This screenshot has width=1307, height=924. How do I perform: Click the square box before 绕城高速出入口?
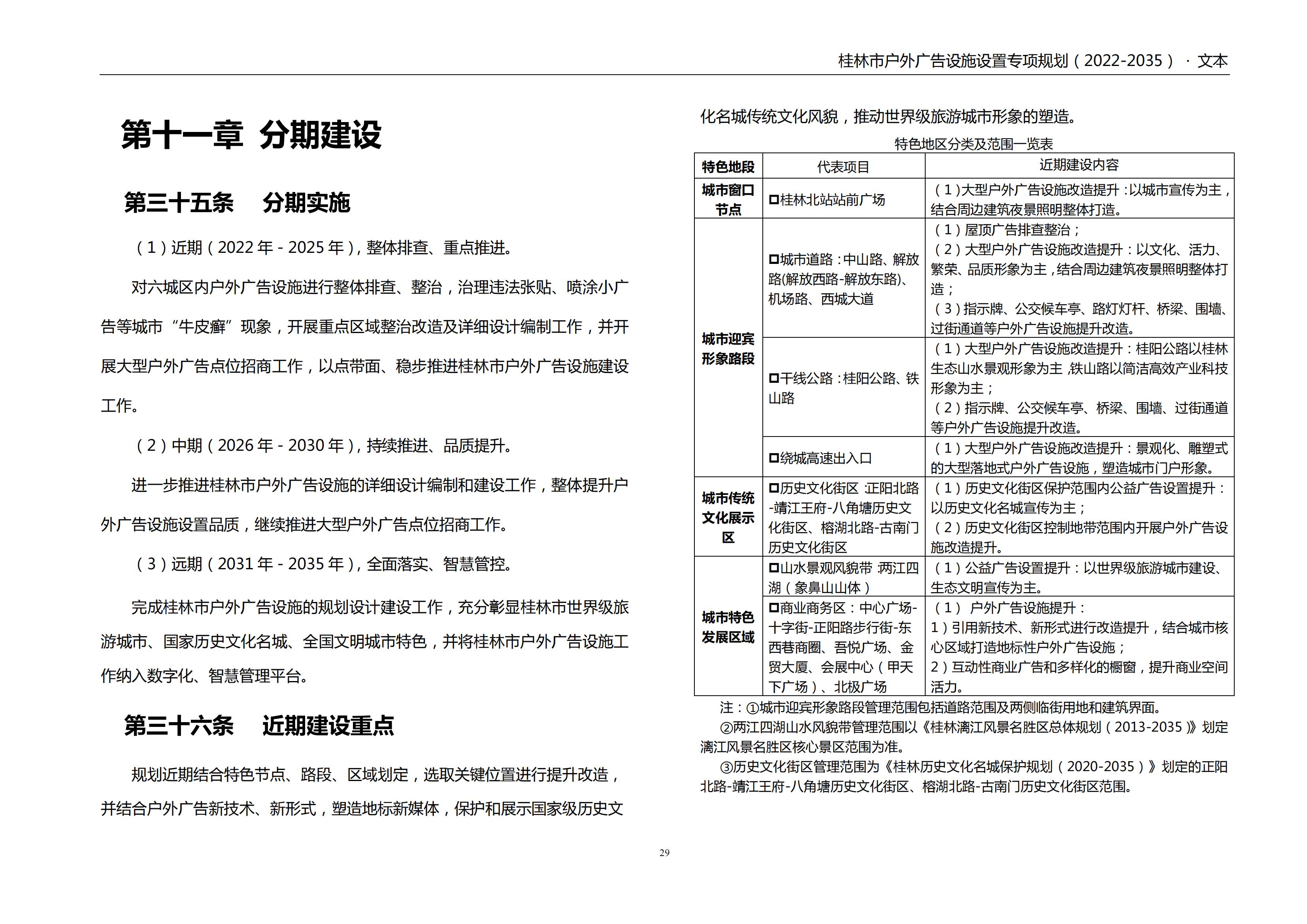[x=773, y=458]
